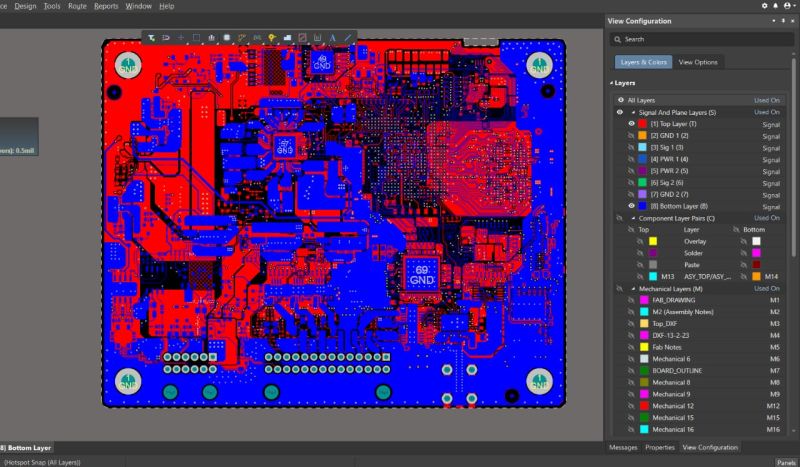Collapse the Mechanical Layers section
The image size is (800, 467).
pos(632,288)
